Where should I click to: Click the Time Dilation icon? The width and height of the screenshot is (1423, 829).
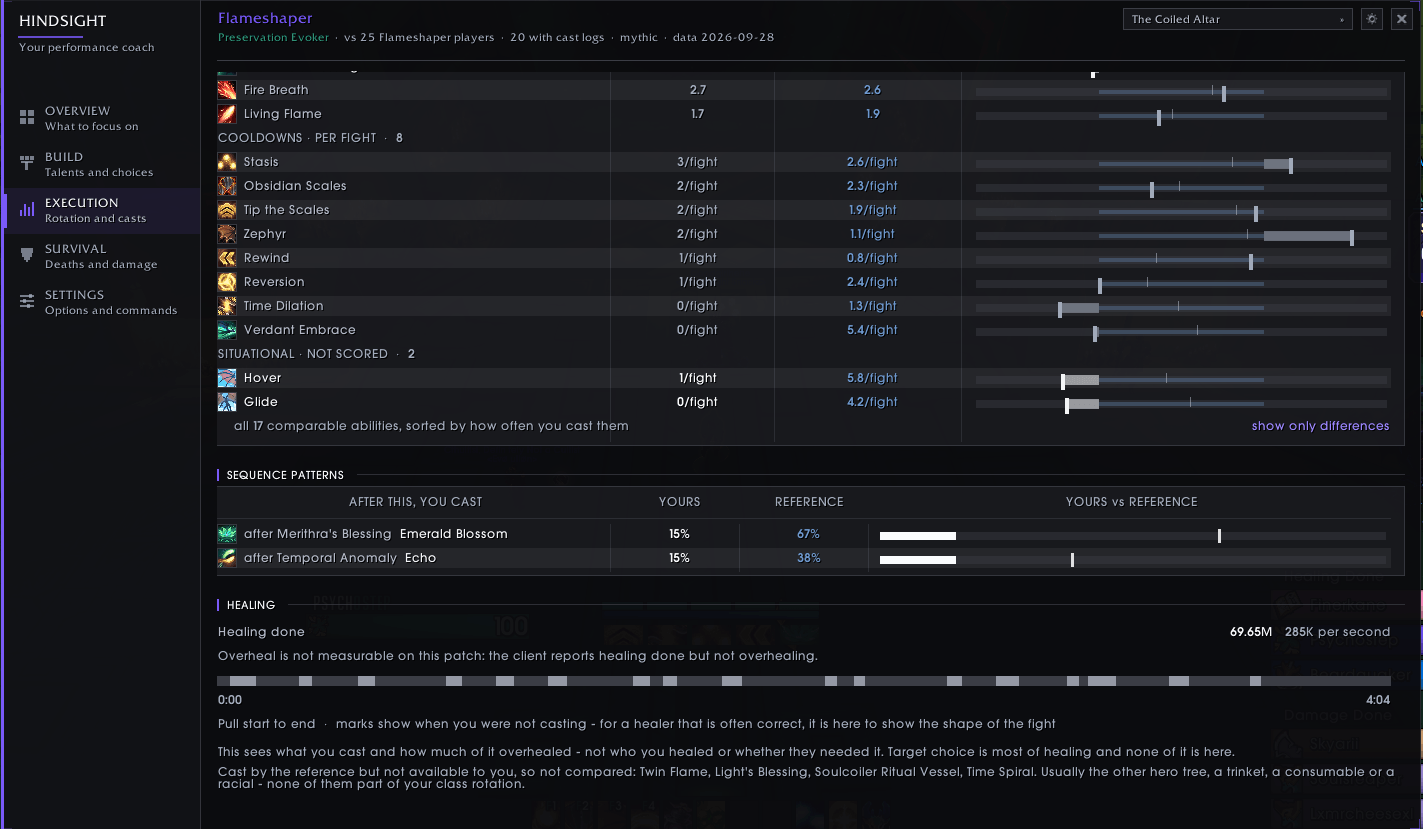tap(227, 306)
